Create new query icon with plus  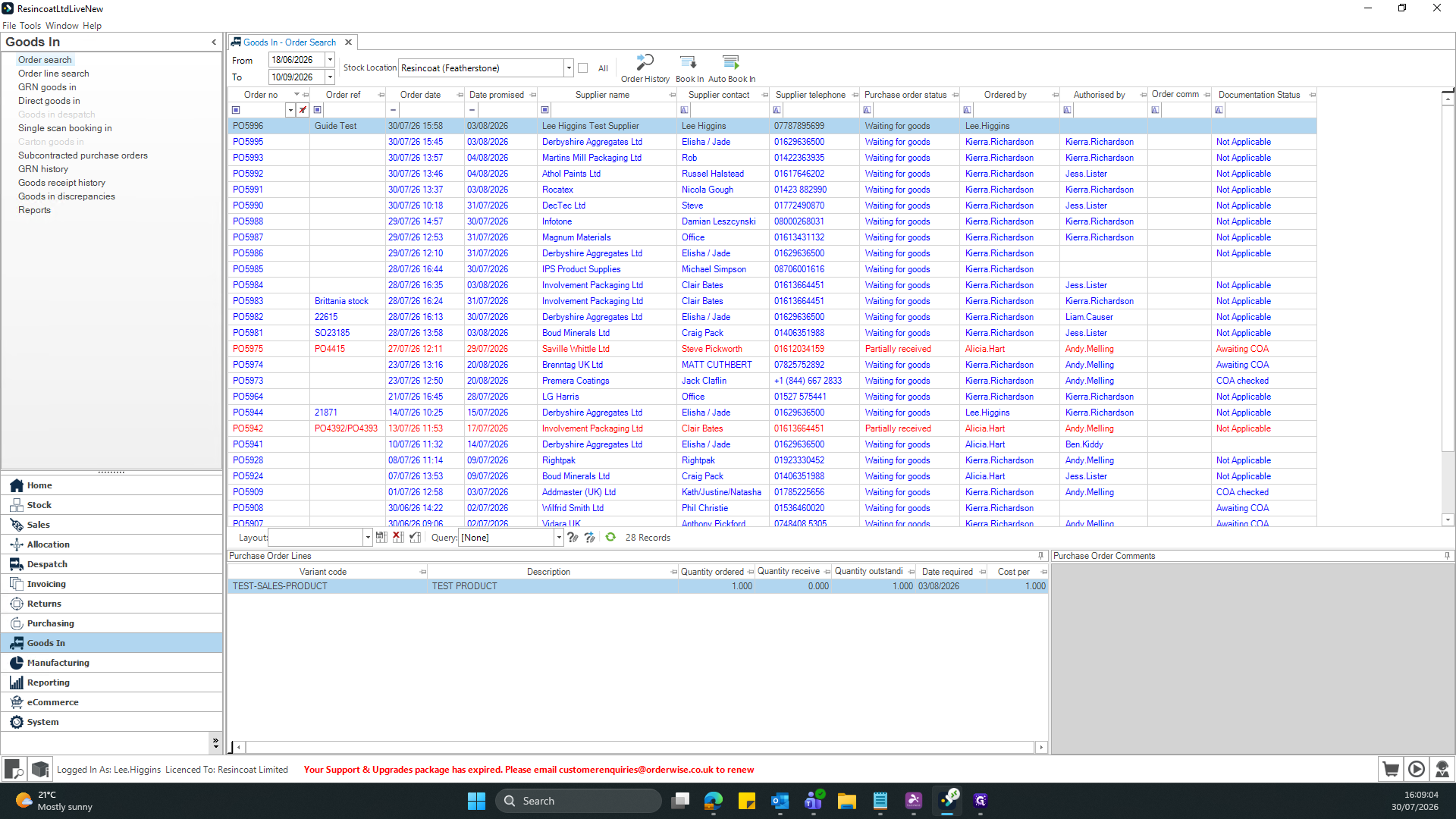pyautogui.click(x=590, y=538)
